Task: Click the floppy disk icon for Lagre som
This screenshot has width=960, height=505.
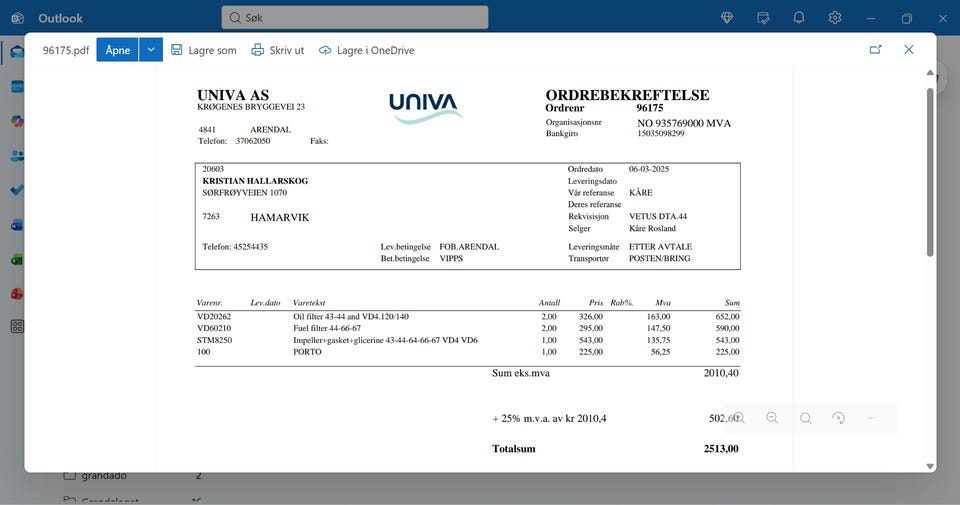Action: 176,50
